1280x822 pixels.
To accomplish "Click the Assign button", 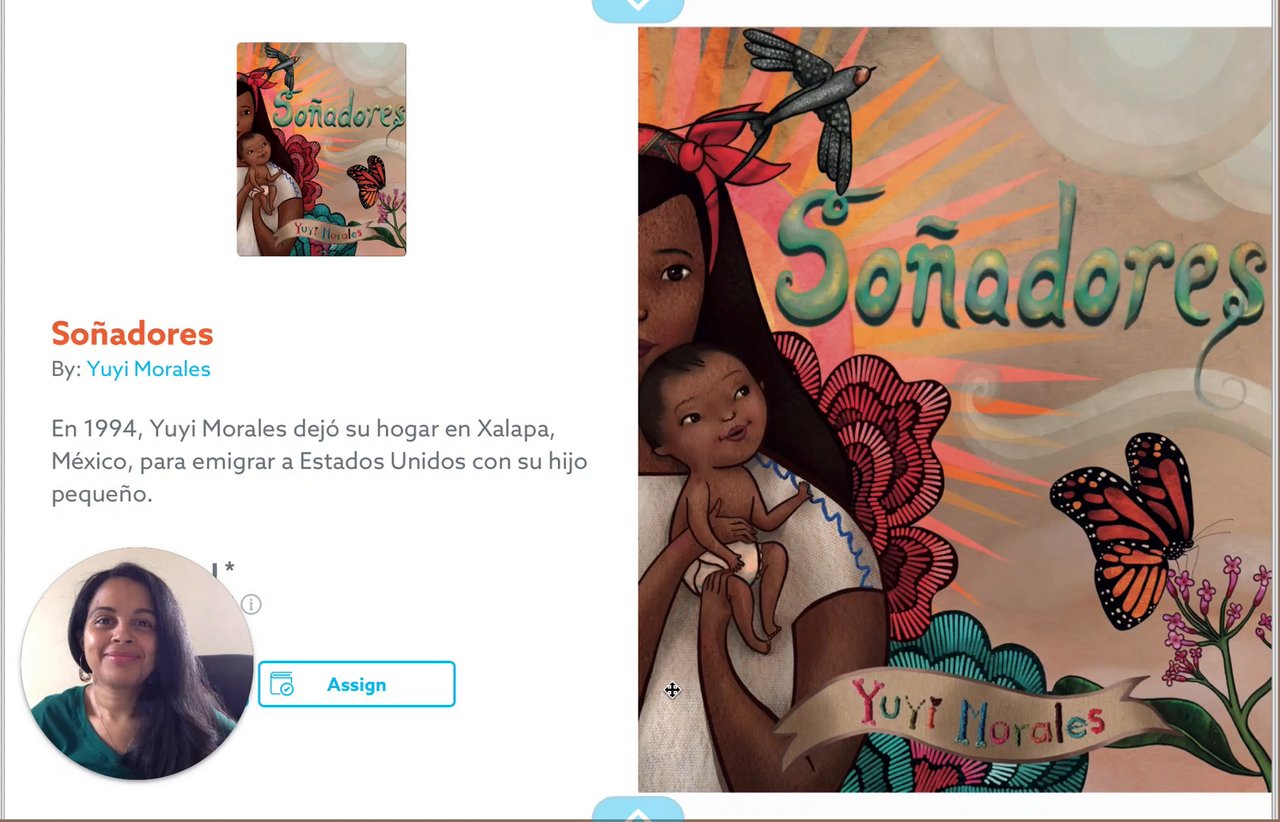I will [x=356, y=684].
